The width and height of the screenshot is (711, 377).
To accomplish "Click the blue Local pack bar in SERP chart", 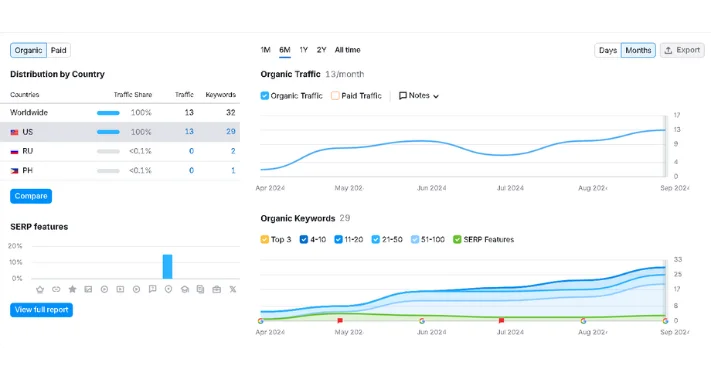I will click(167, 267).
